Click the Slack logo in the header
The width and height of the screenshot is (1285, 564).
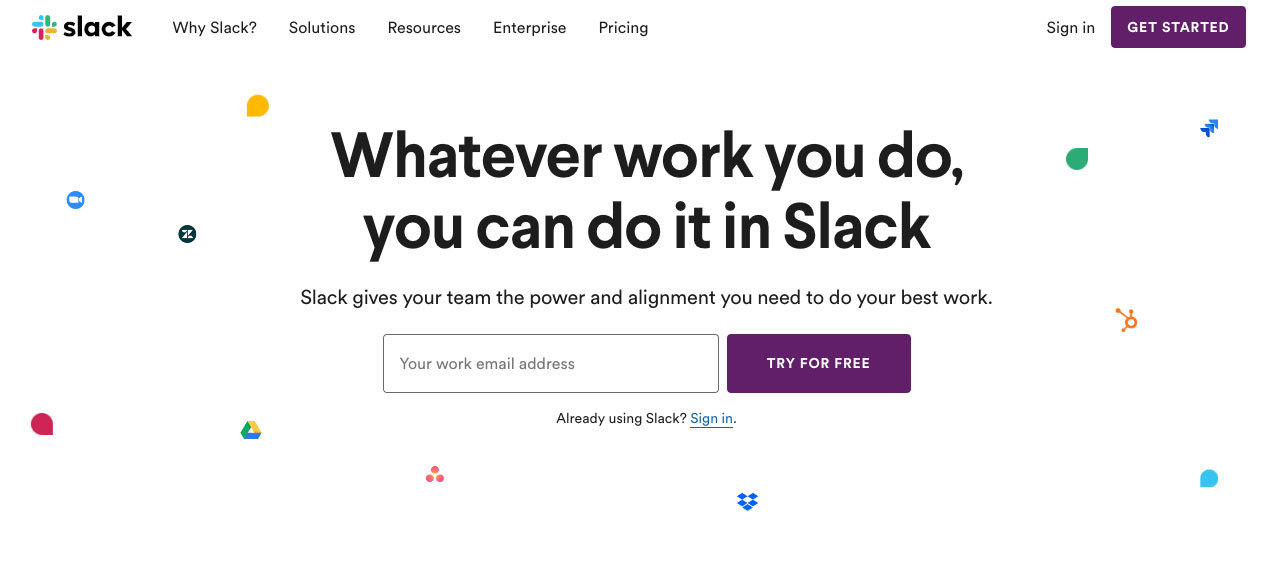coord(82,27)
